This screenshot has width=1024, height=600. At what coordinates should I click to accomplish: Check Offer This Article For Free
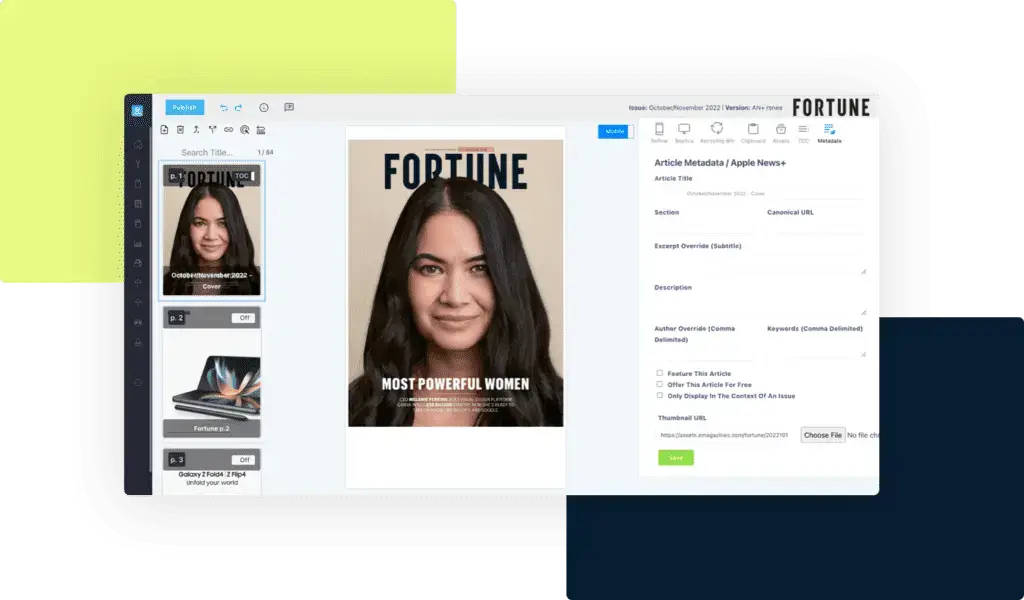pos(660,384)
